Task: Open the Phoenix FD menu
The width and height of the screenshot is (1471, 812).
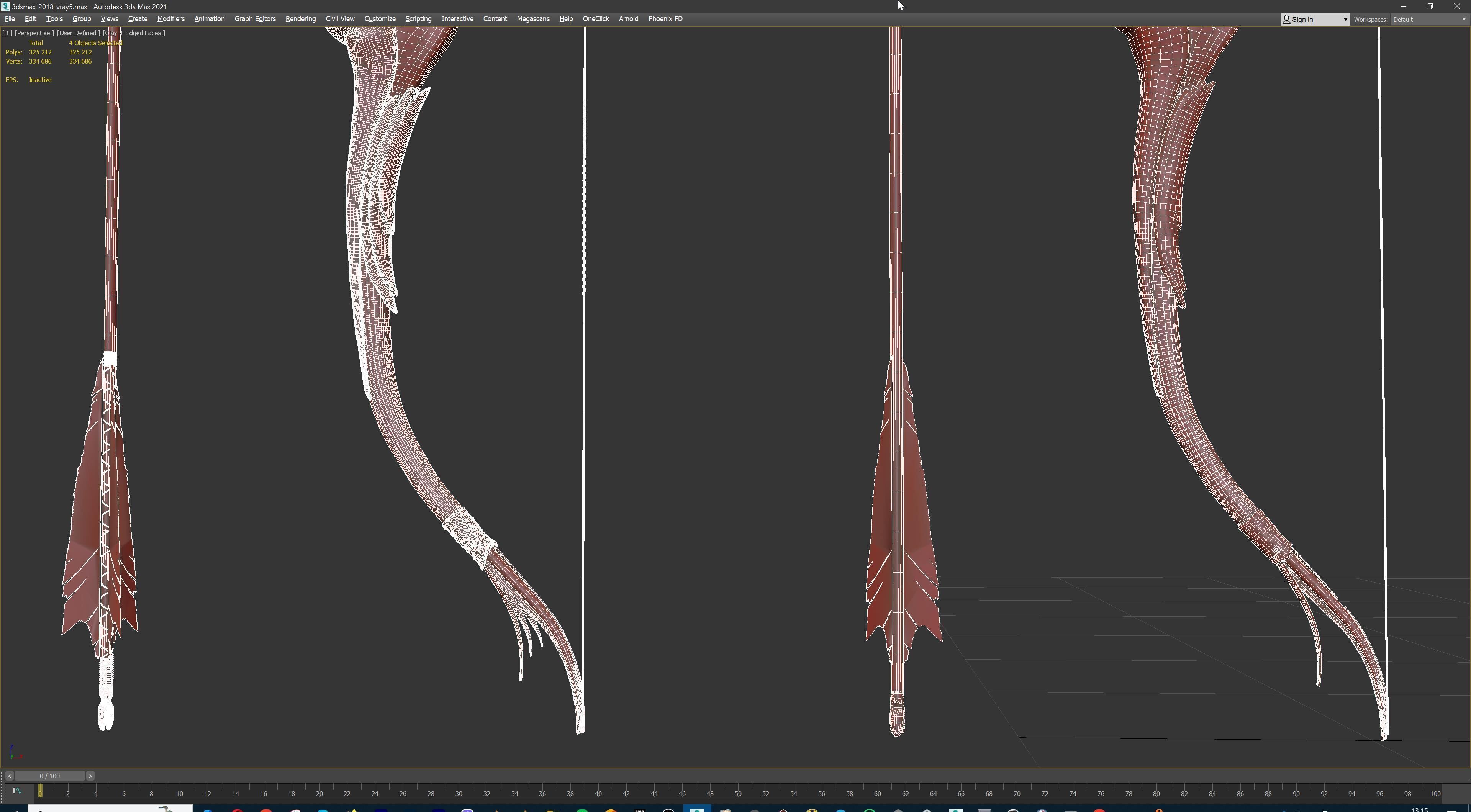Action: [x=665, y=19]
